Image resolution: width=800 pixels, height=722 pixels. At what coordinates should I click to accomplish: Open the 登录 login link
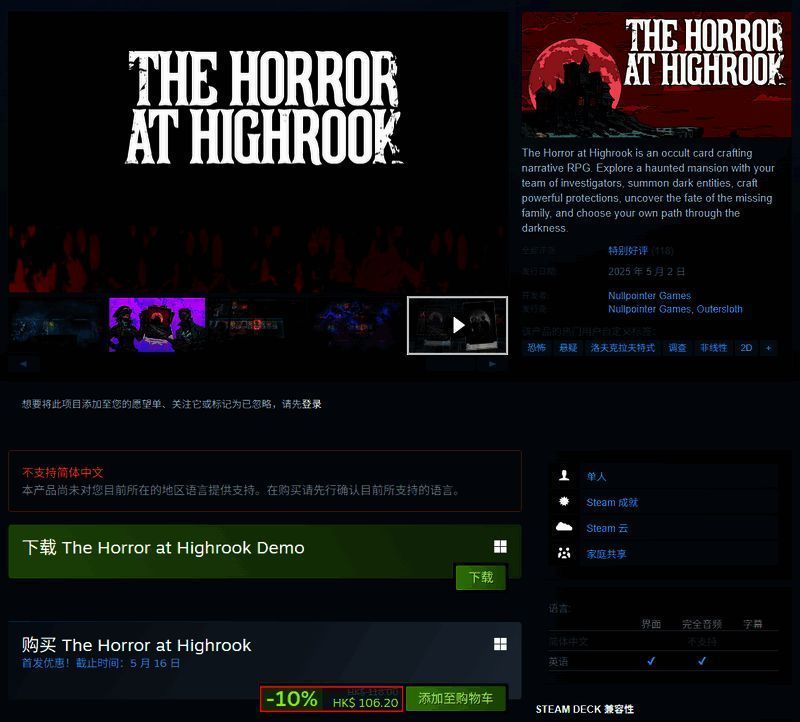click(312, 404)
